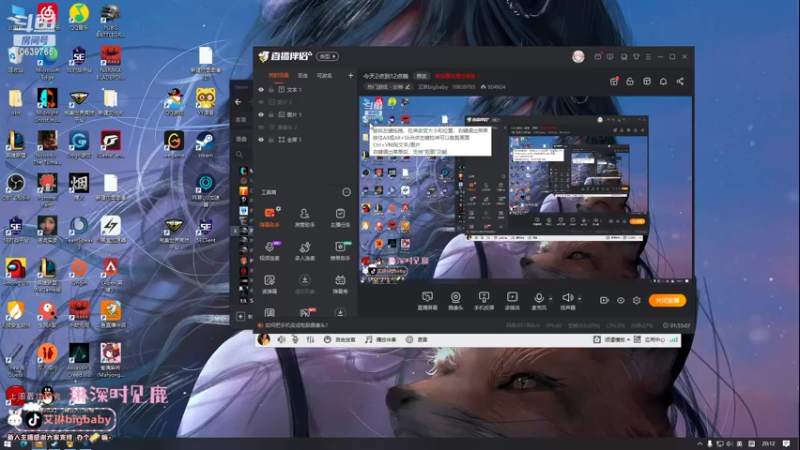This screenshot has height=450, width=800.
Task: Open the 弹幕鸭 tool
Action: 340,284
